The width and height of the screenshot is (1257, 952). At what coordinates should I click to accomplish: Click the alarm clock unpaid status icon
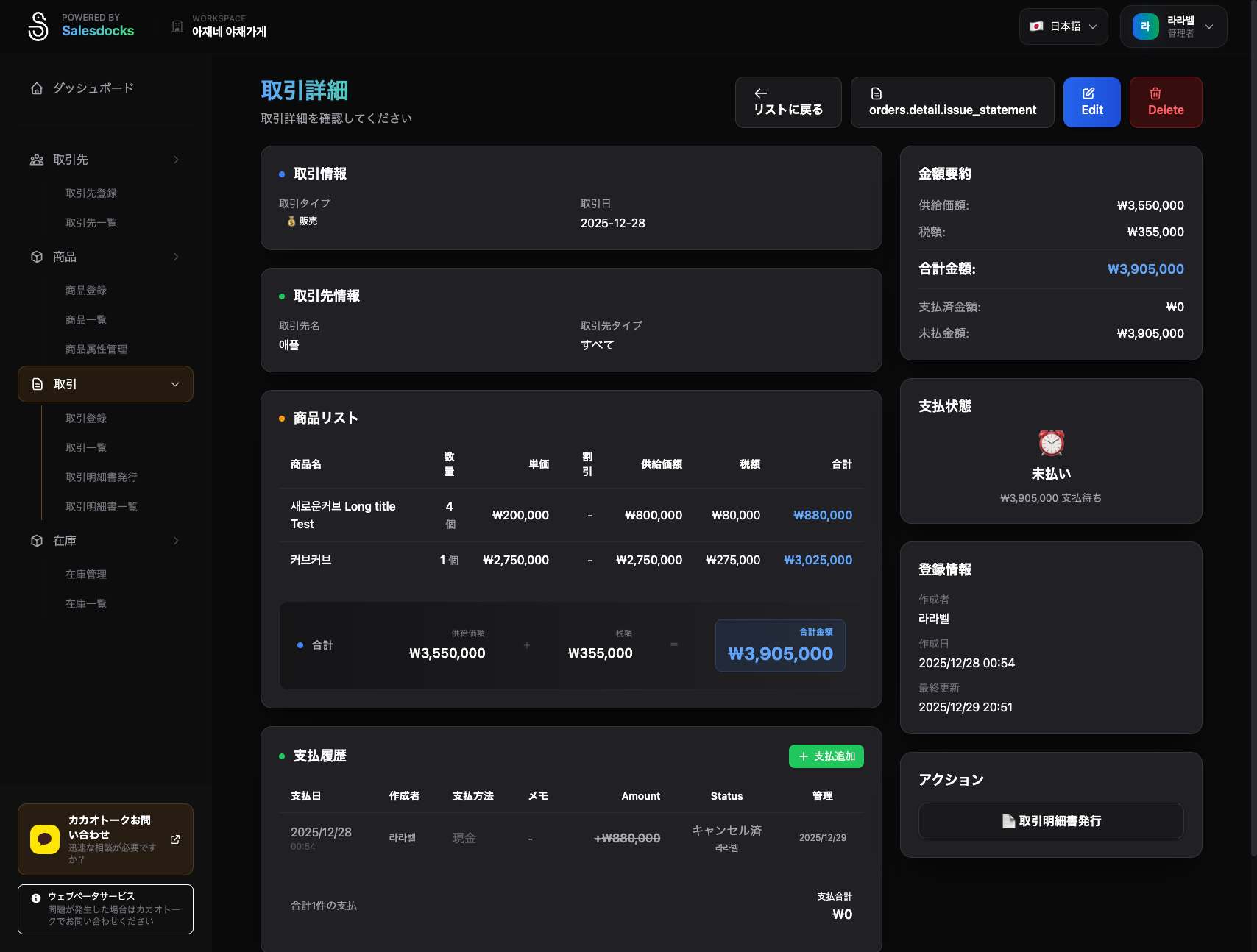pyautogui.click(x=1051, y=443)
